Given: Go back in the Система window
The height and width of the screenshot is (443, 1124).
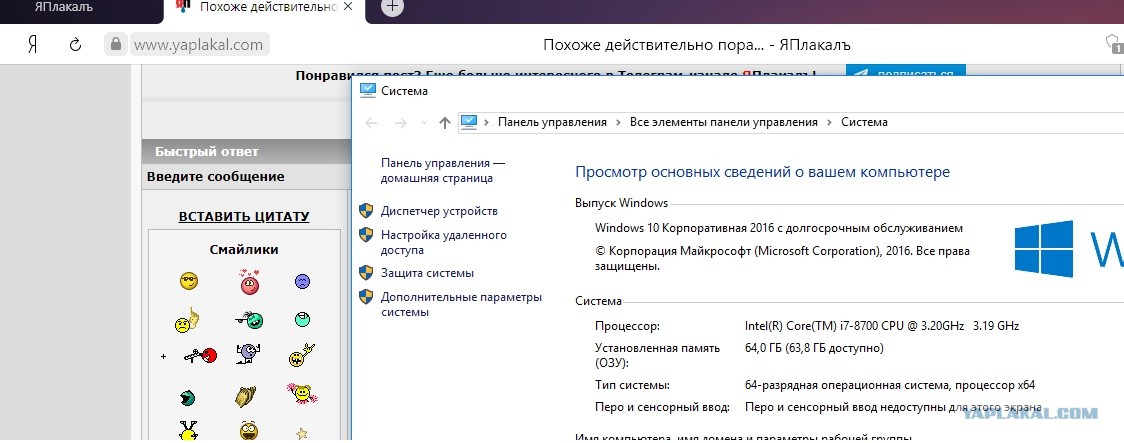Looking at the screenshot, I should click(x=371, y=123).
